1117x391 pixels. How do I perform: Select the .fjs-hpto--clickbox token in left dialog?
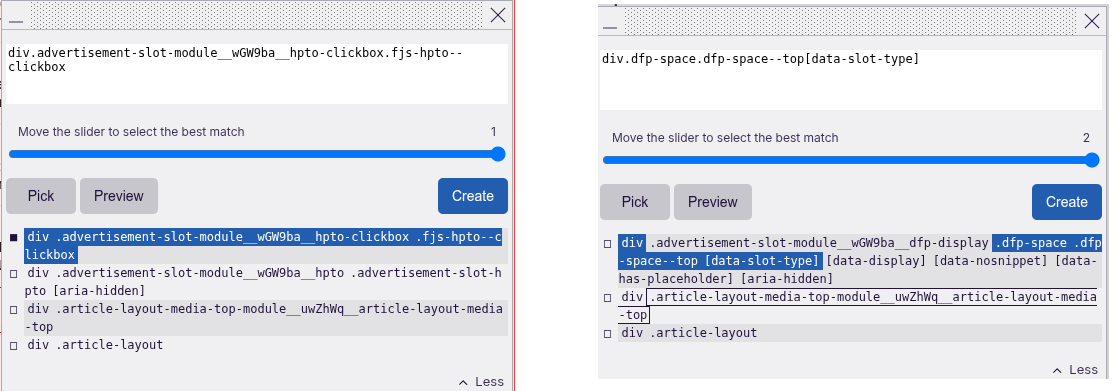pos(457,237)
